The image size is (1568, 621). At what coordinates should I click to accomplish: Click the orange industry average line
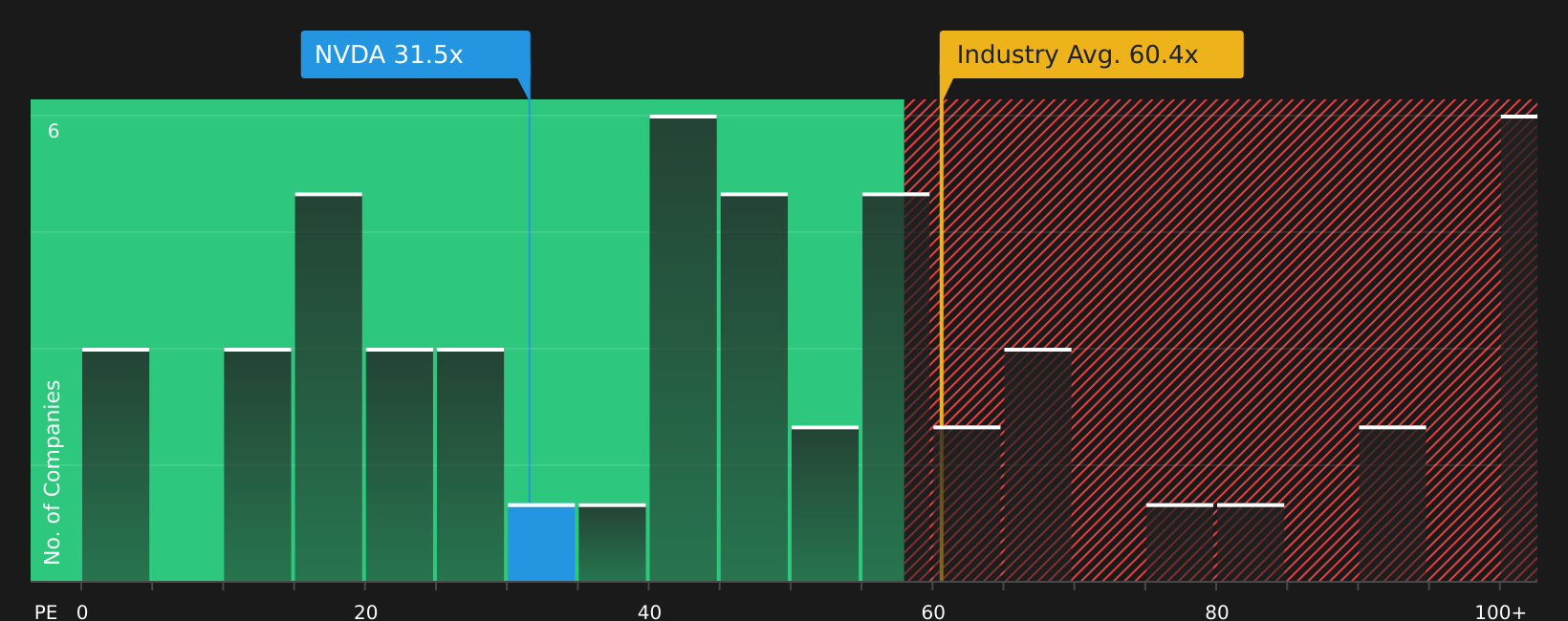click(941, 340)
